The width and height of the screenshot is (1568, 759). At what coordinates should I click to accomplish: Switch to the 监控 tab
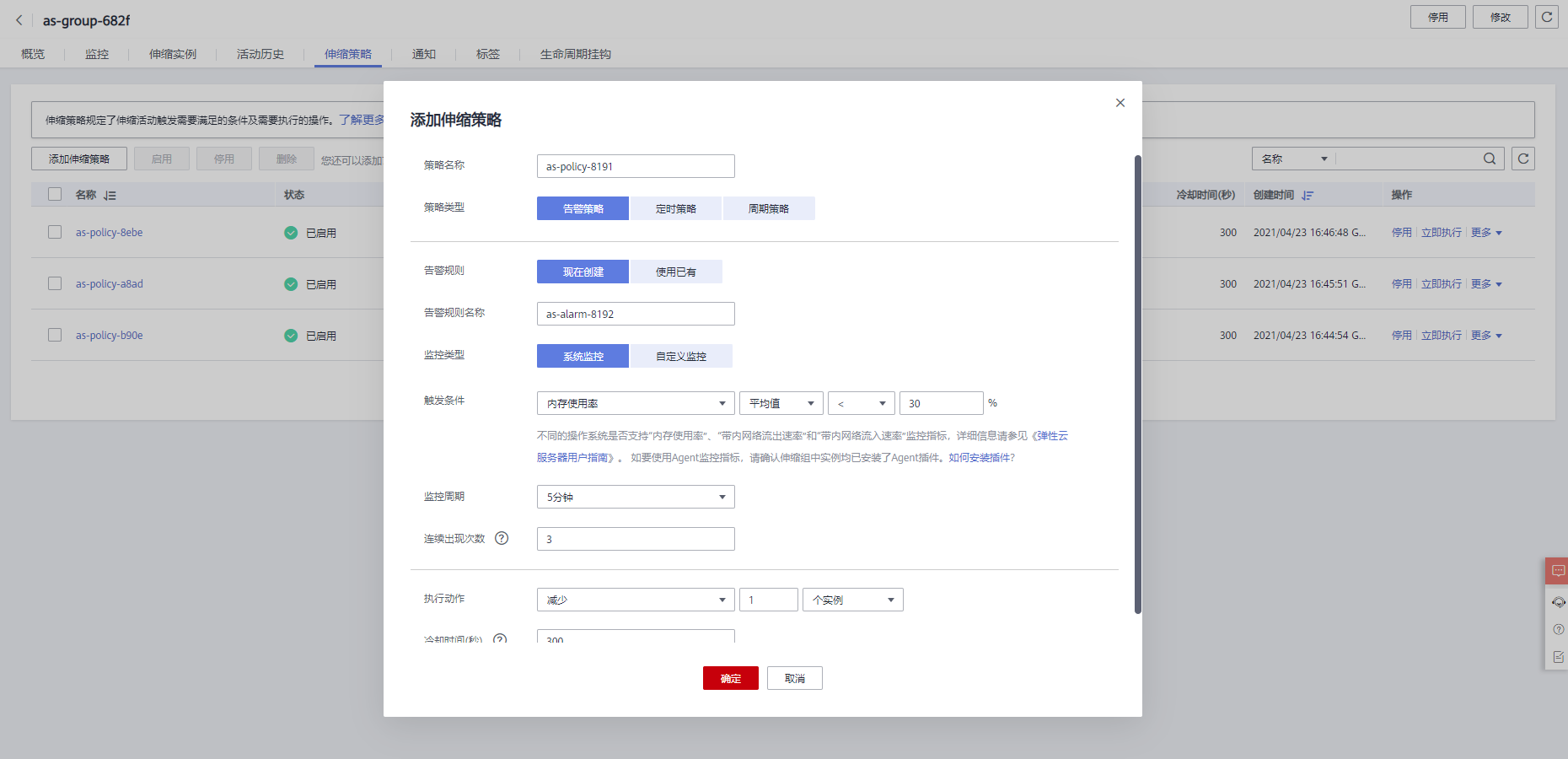(97, 54)
